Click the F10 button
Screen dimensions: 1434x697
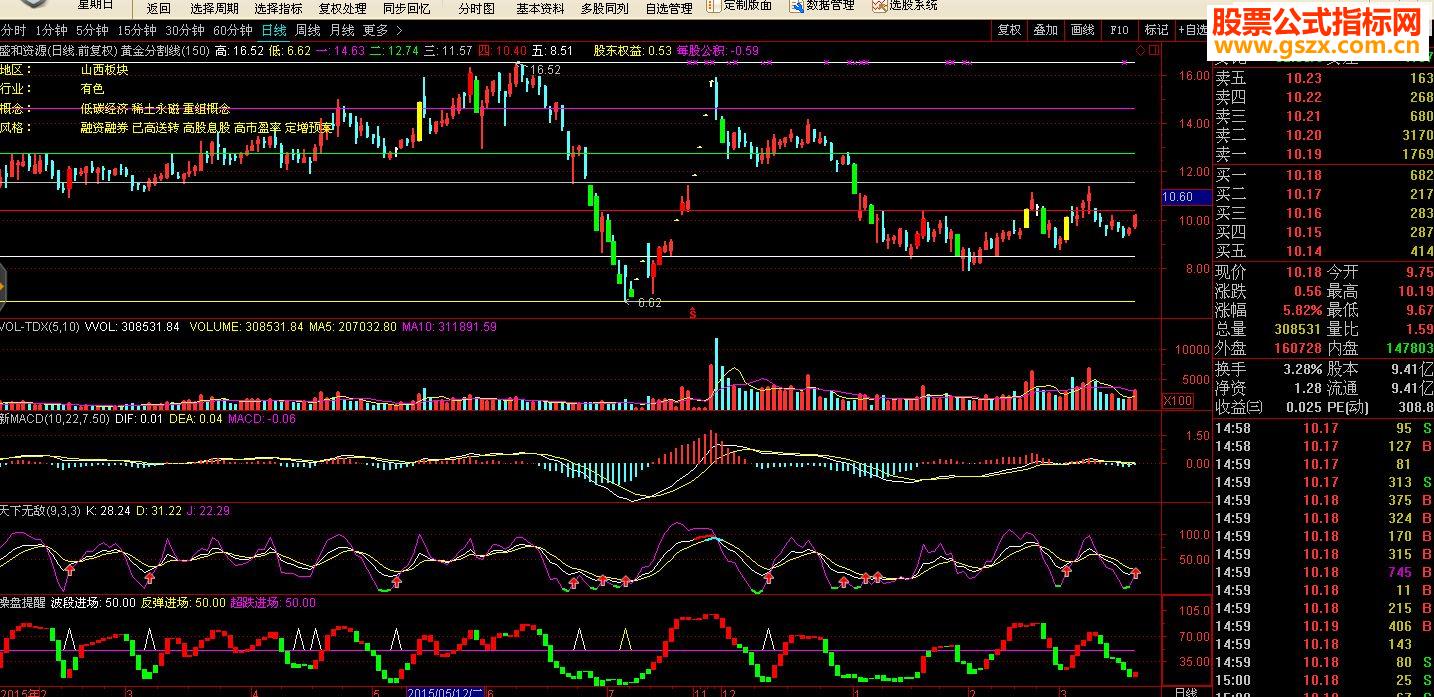tap(1120, 30)
